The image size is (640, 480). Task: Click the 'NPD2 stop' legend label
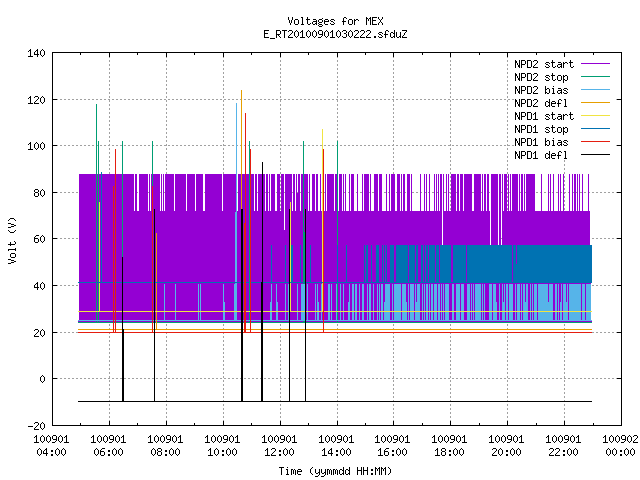(x=541, y=77)
